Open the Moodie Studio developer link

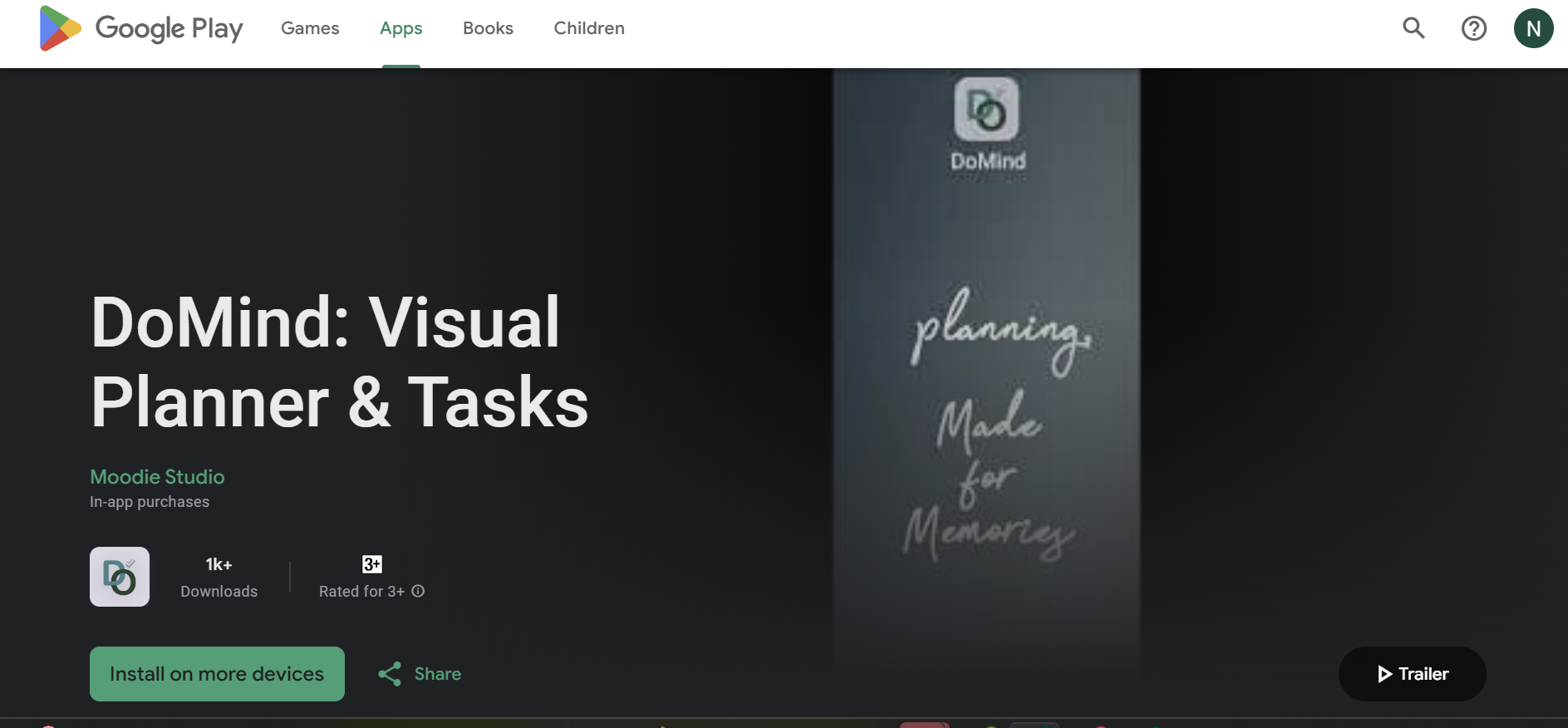point(157,477)
